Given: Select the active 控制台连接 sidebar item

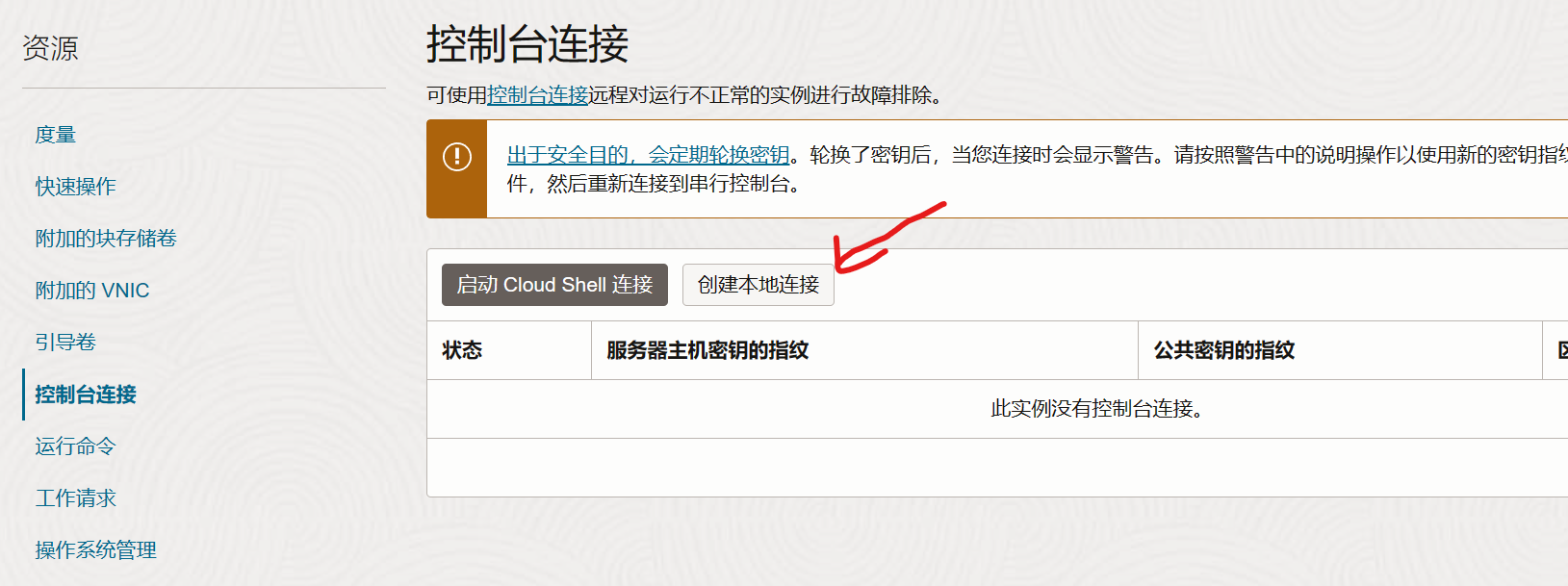Looking at the screenshot, I should point(86,395).
